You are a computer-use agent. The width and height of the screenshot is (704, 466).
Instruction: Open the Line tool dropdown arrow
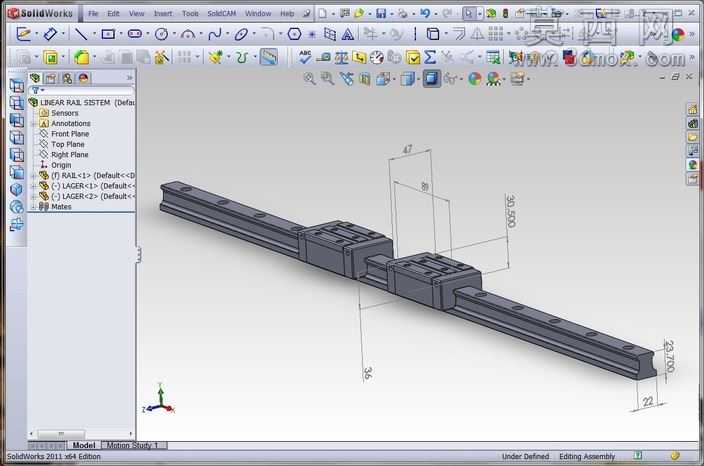coord(94,34)
